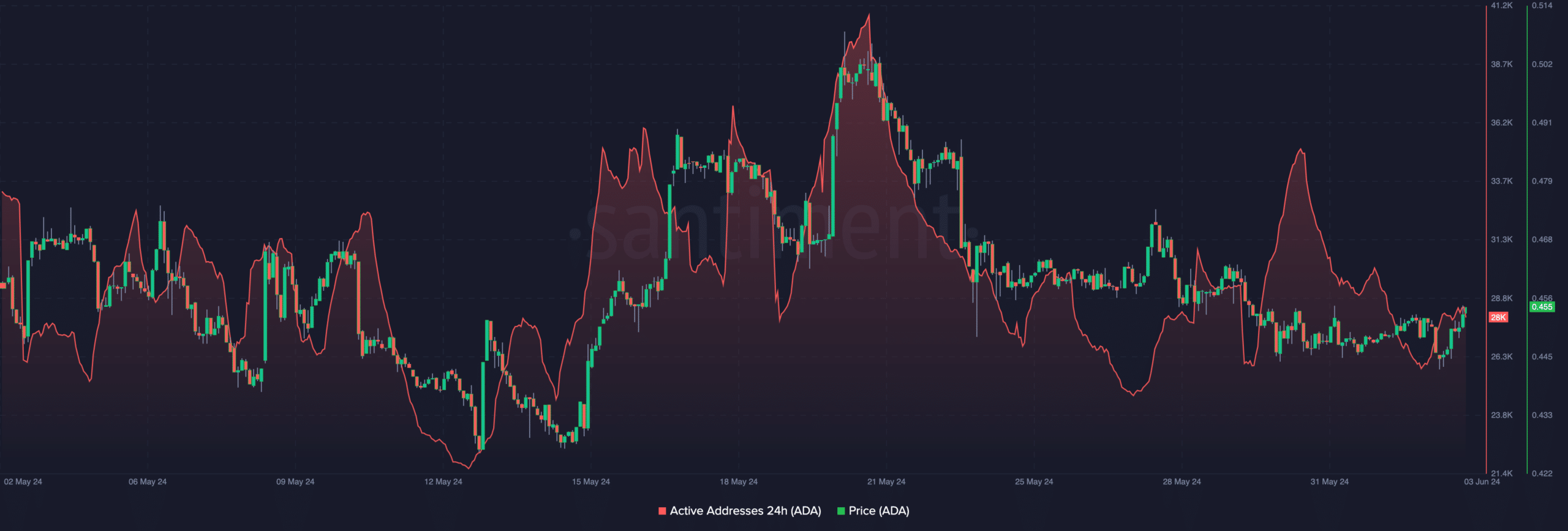
Task: Click the 0.468 price axis value
Action: pos(1542,239)
